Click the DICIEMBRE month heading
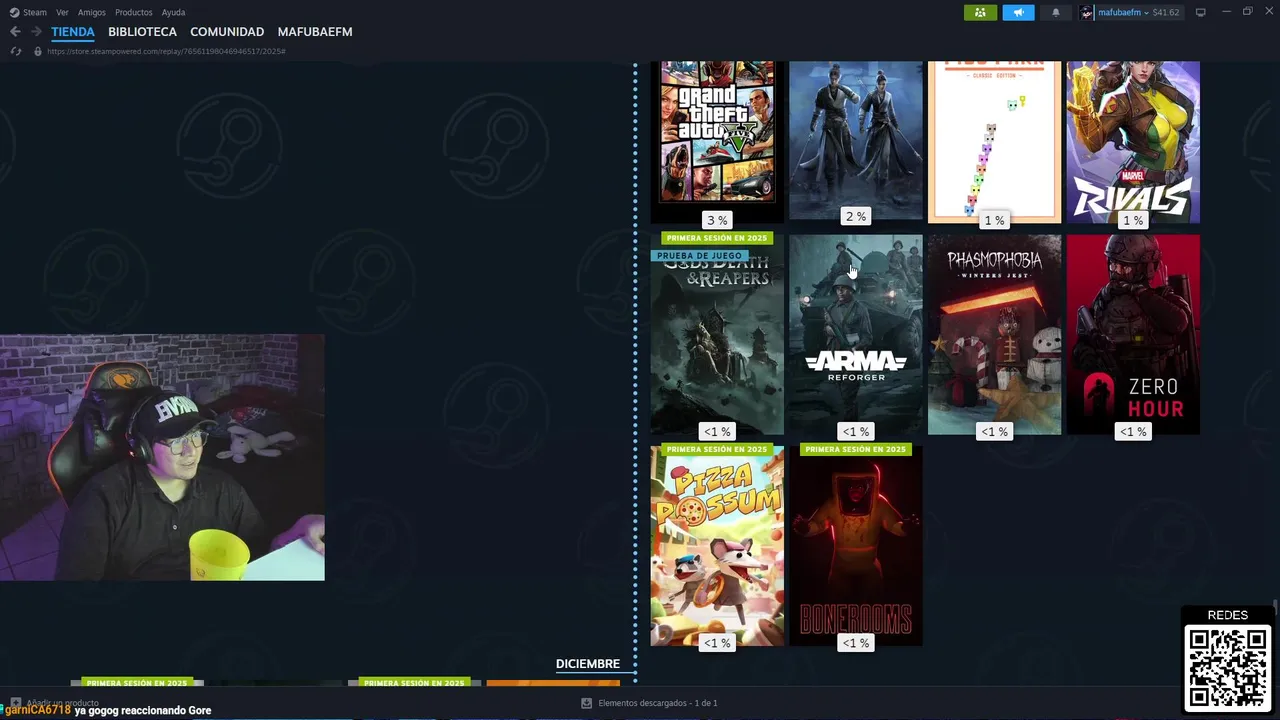The image size is (1280, 720). tap(588, 664)
